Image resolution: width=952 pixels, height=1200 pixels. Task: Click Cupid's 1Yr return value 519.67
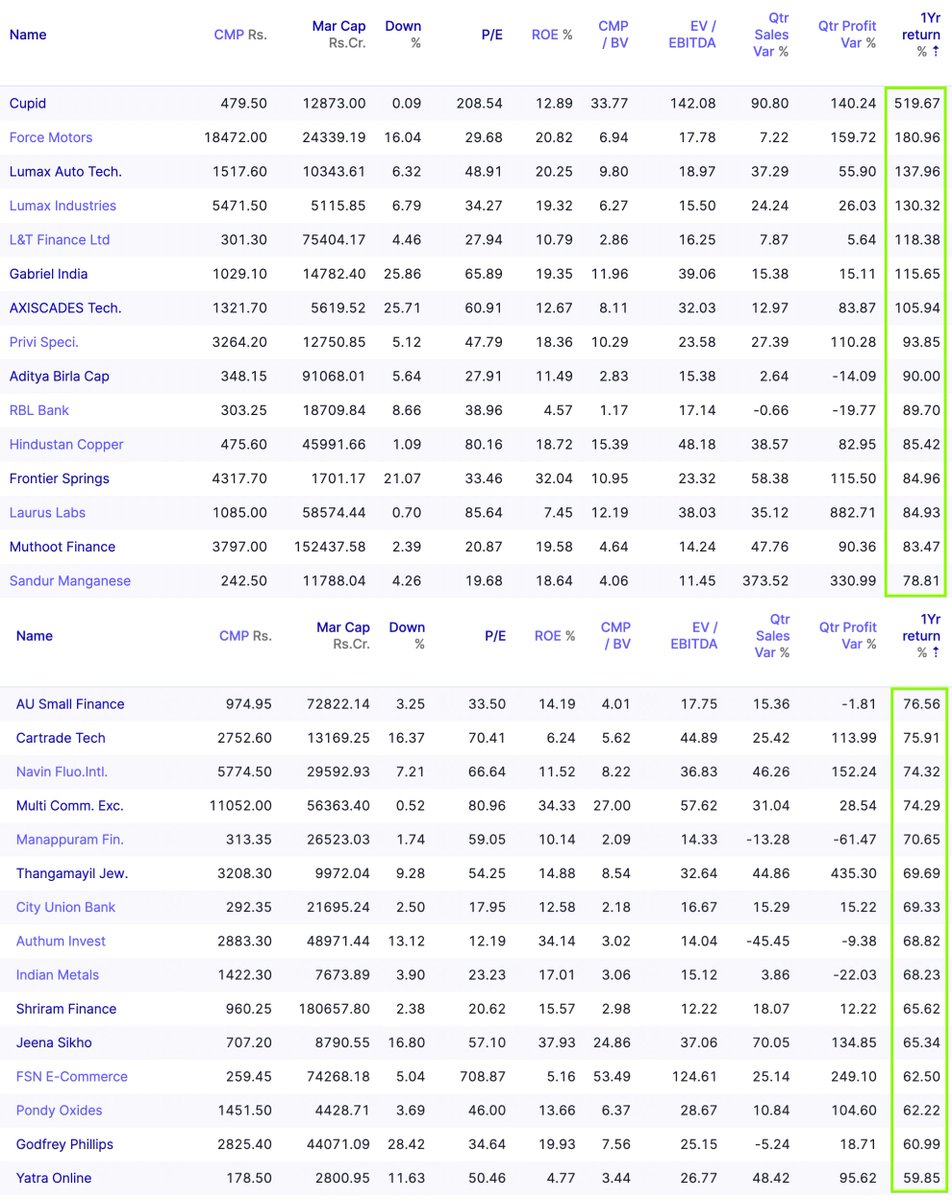click(917, 103)
